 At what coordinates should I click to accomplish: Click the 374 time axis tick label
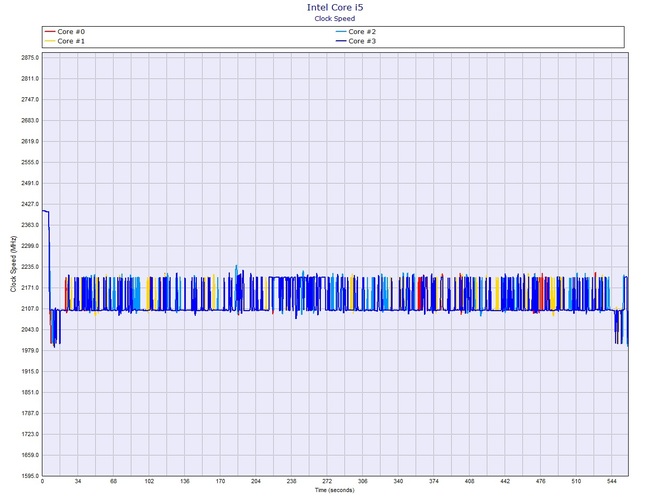[x=434, y=481]
